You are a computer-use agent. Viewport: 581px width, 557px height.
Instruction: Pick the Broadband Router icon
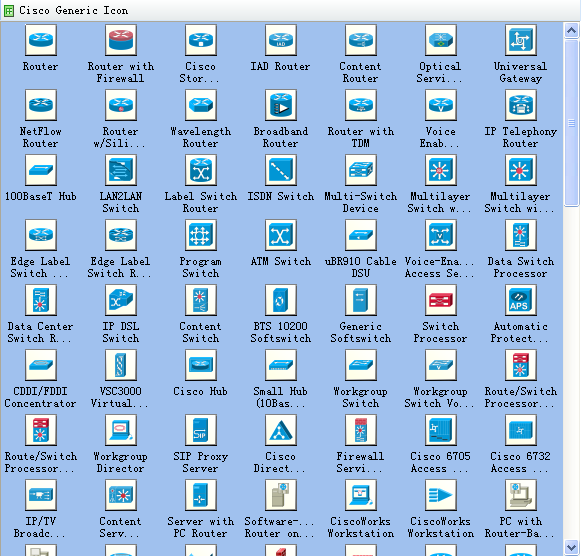281,105
